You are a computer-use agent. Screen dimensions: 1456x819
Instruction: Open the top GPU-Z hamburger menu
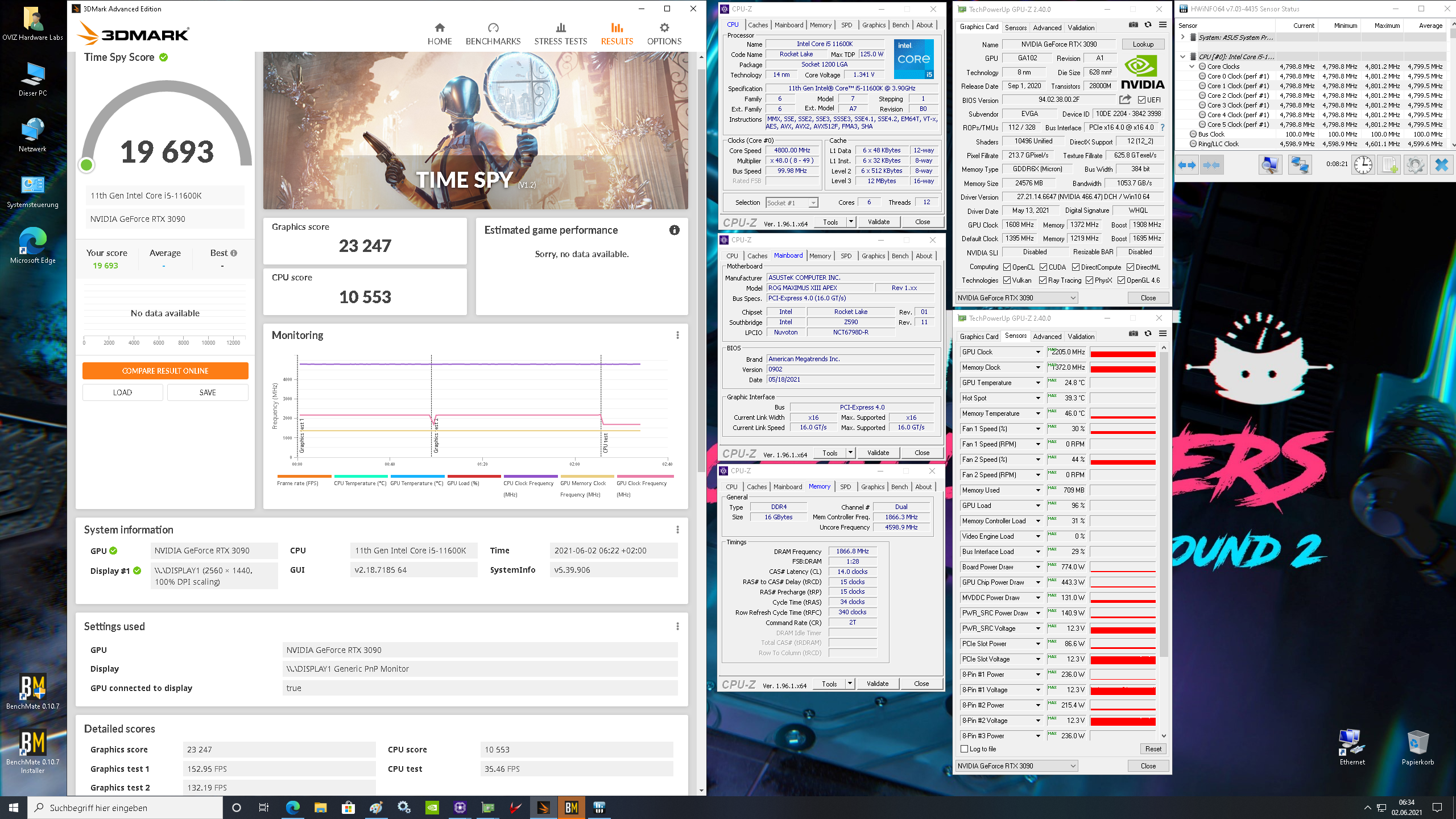tap(1163, 25)
